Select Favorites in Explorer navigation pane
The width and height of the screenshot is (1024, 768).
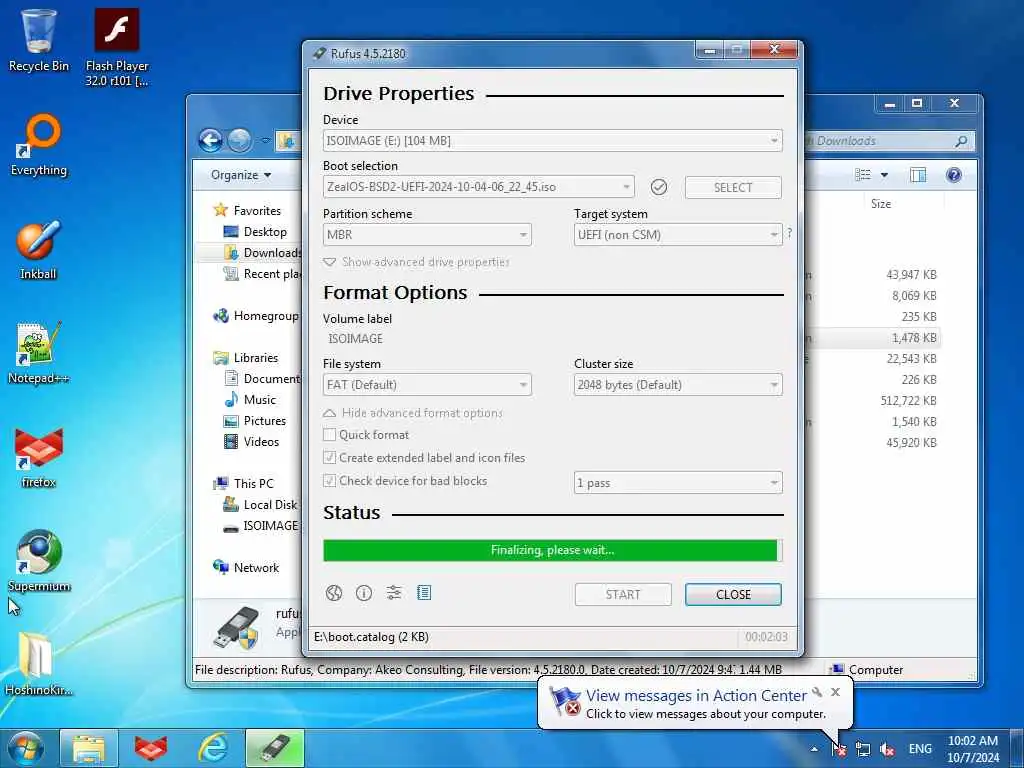(248, 210)
